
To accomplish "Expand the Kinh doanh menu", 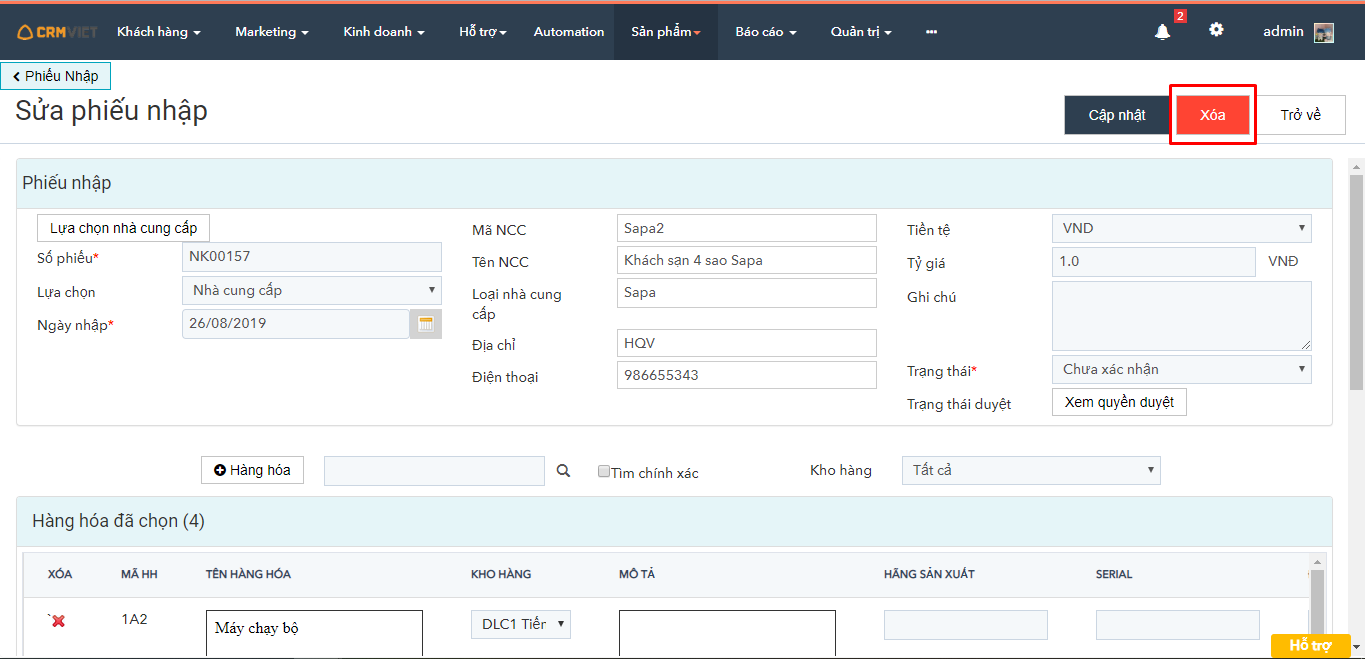I will coord(384,32).
